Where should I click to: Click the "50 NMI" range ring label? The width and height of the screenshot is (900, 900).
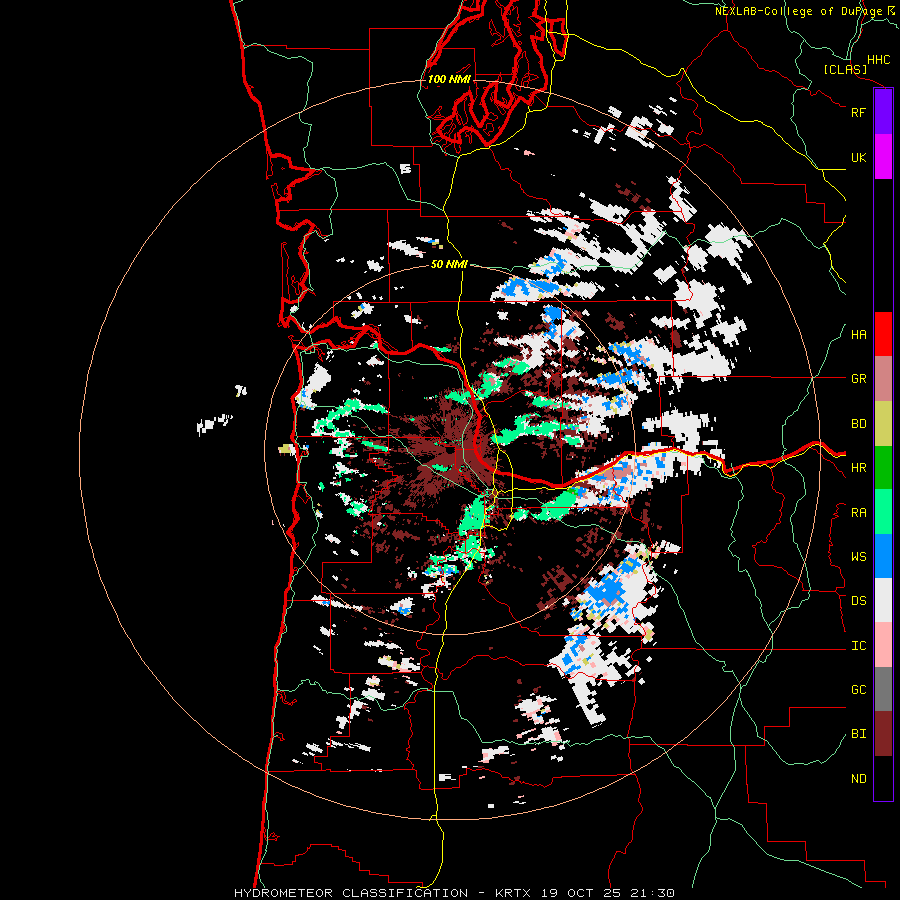tap(449, 264)
